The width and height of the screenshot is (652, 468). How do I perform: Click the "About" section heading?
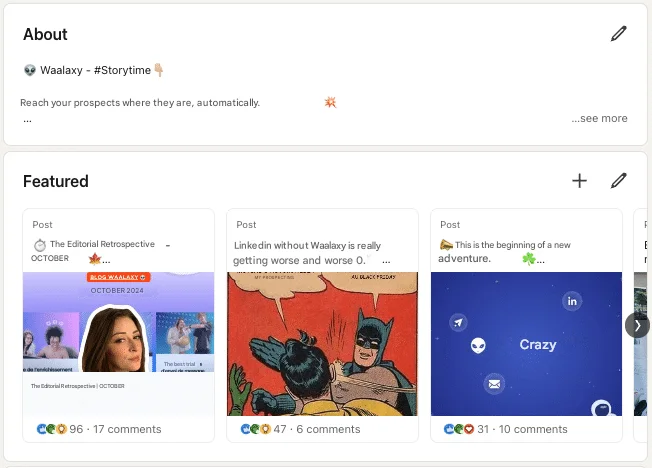coord(45,34)
